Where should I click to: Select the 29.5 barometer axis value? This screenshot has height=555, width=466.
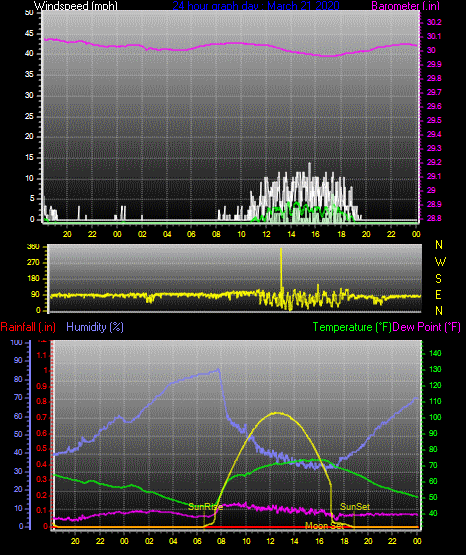pyautogui.click(x=434, y=120)
